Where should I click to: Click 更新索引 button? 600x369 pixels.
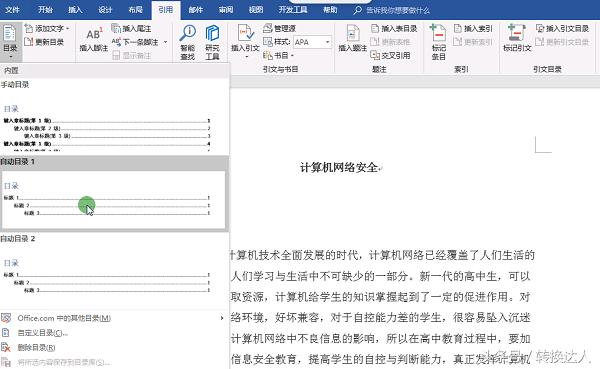coord(473,42)
